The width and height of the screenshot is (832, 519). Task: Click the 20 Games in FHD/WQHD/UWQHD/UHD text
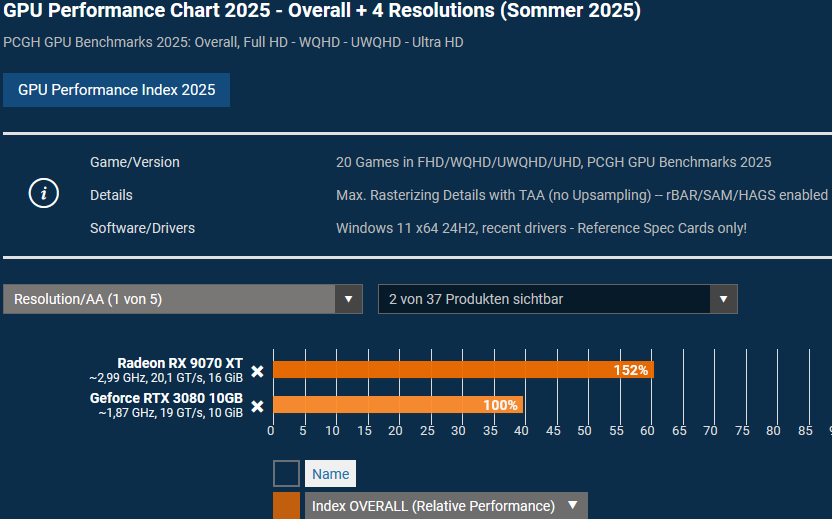(x=553, y=162)
